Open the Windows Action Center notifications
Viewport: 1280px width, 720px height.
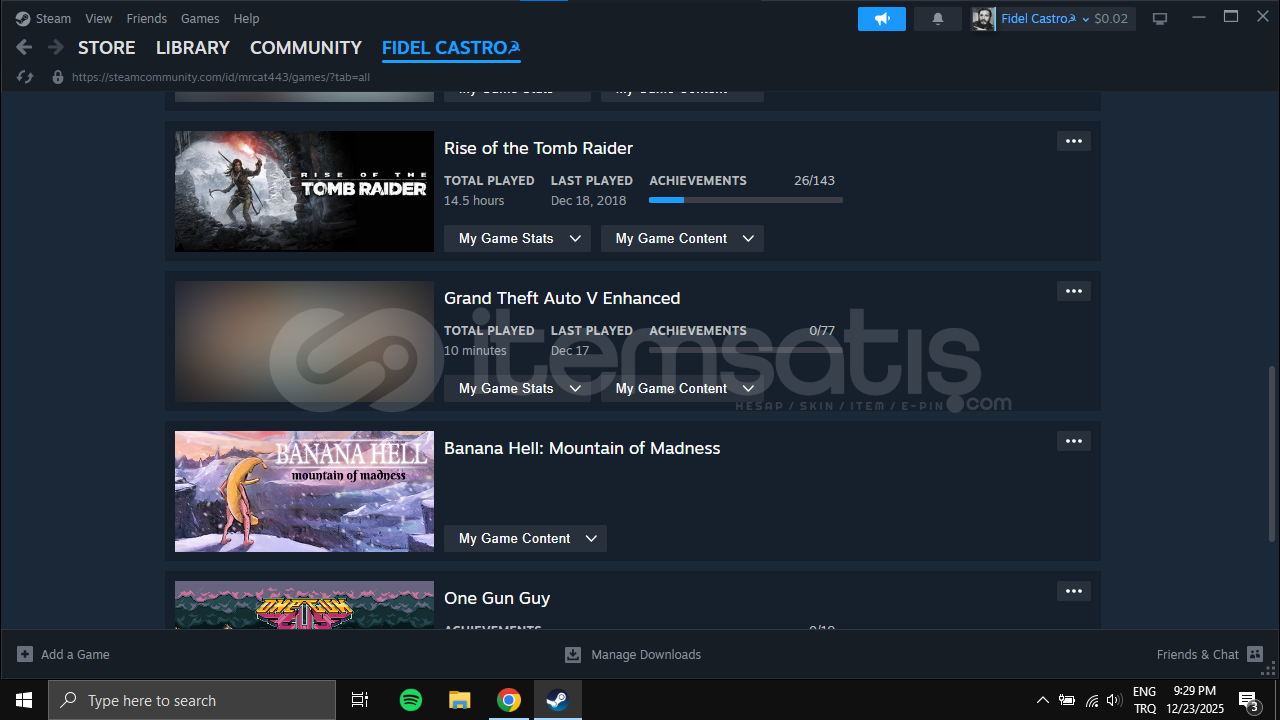coord(1249,700)
